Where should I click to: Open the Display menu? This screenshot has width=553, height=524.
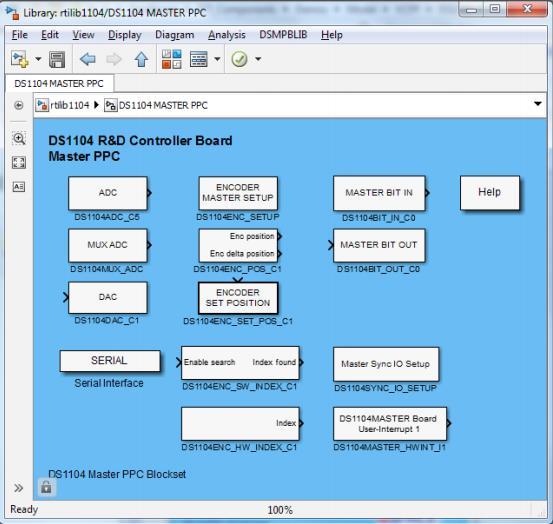124,35
